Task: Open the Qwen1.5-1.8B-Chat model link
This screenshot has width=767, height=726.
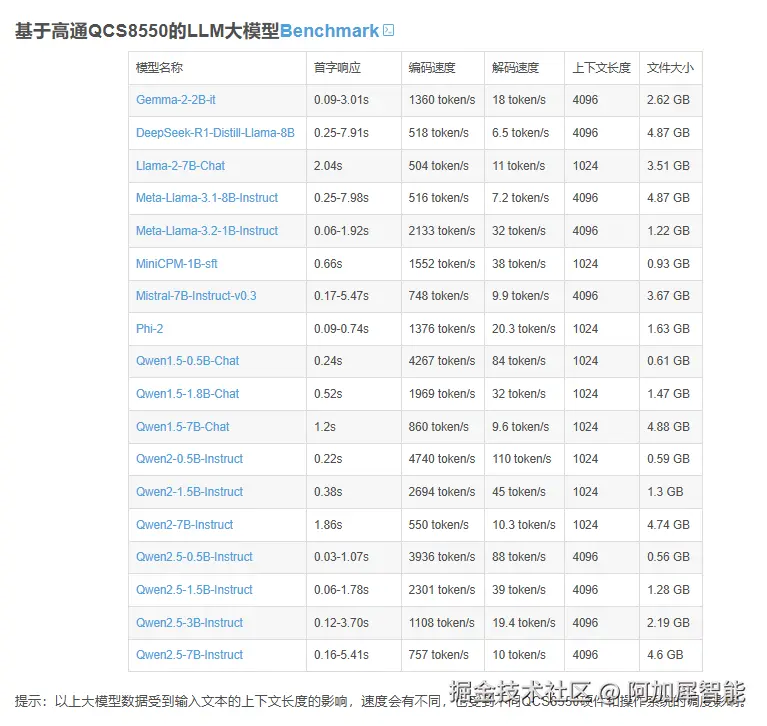Action: (187, 393)
